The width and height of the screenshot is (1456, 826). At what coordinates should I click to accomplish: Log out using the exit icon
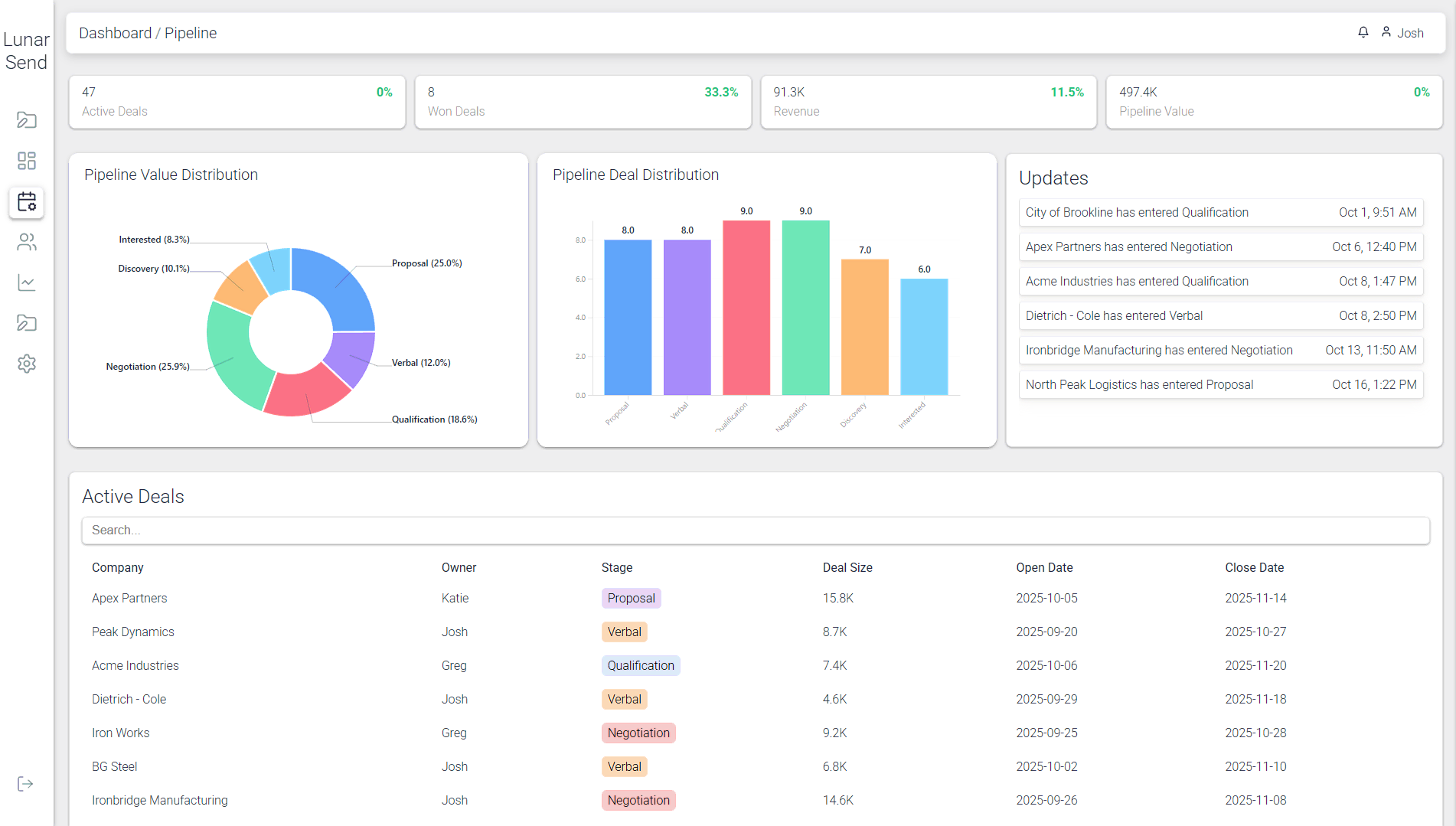click(x=27, y=783)
